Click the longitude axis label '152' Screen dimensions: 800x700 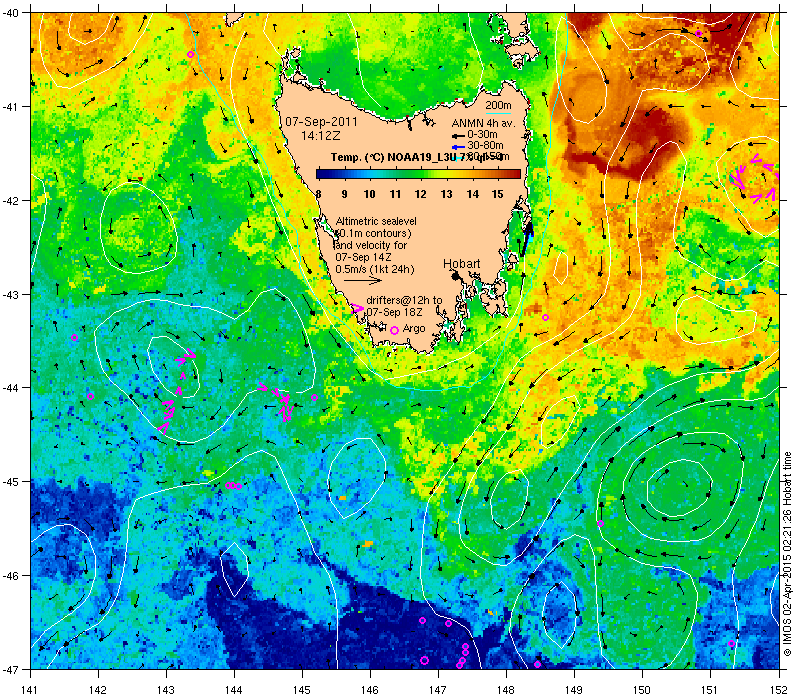[779, 690]
